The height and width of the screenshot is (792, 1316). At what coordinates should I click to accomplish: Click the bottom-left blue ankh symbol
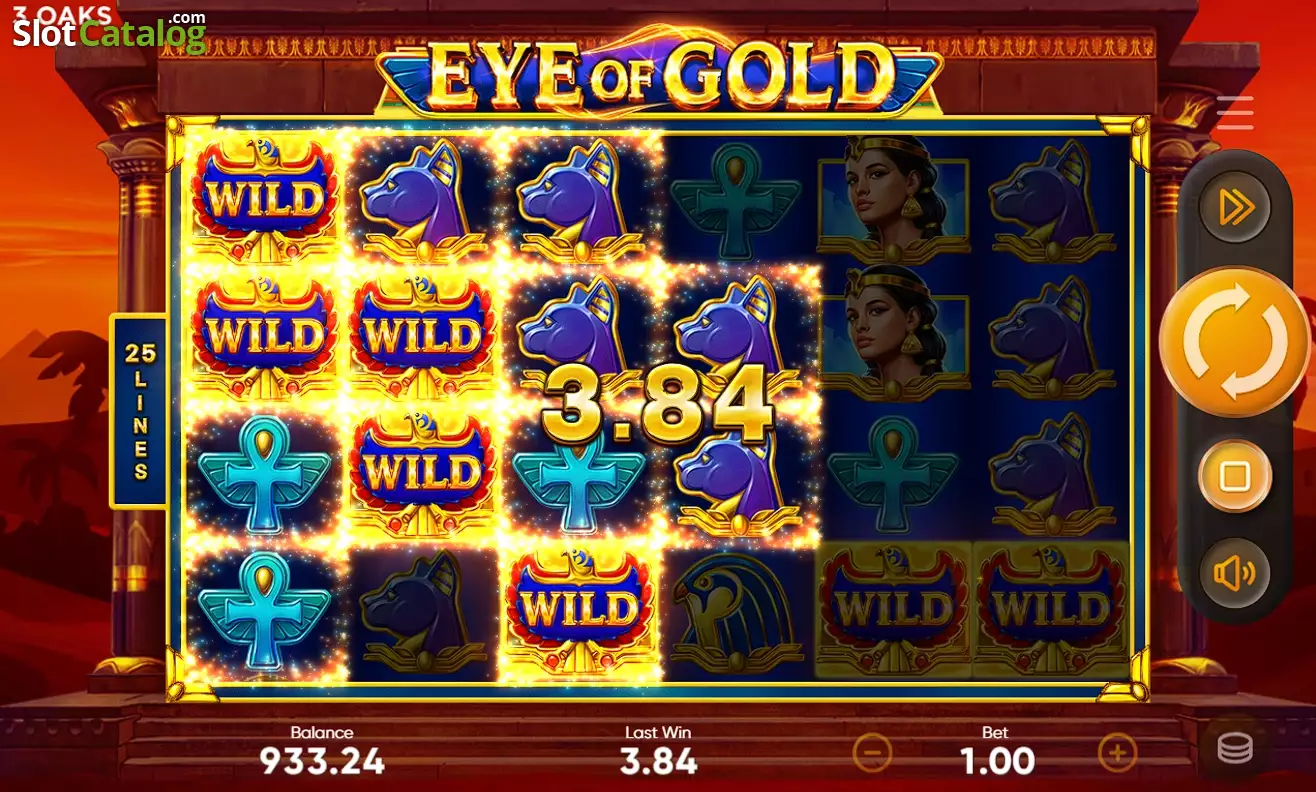click(x=265, y=612)
